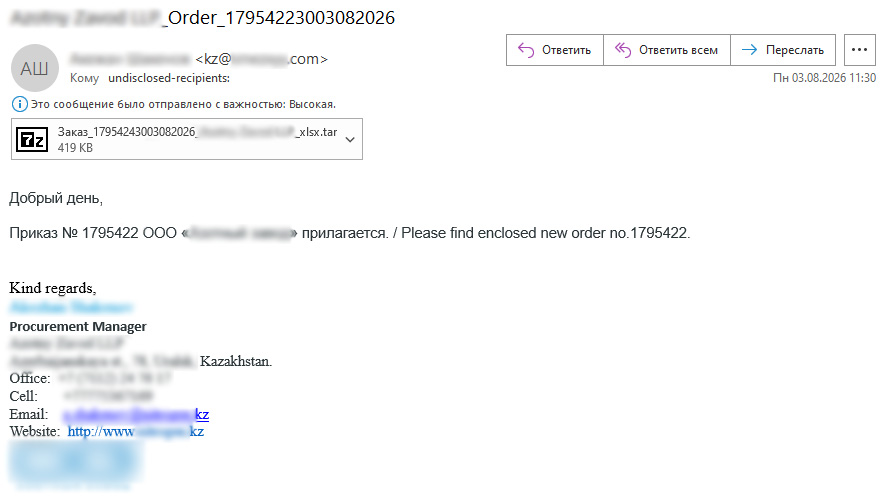Viewport: 886px width, 502px height.
Task: Open the website link ending in .kz
Action: tap(136, 431)
